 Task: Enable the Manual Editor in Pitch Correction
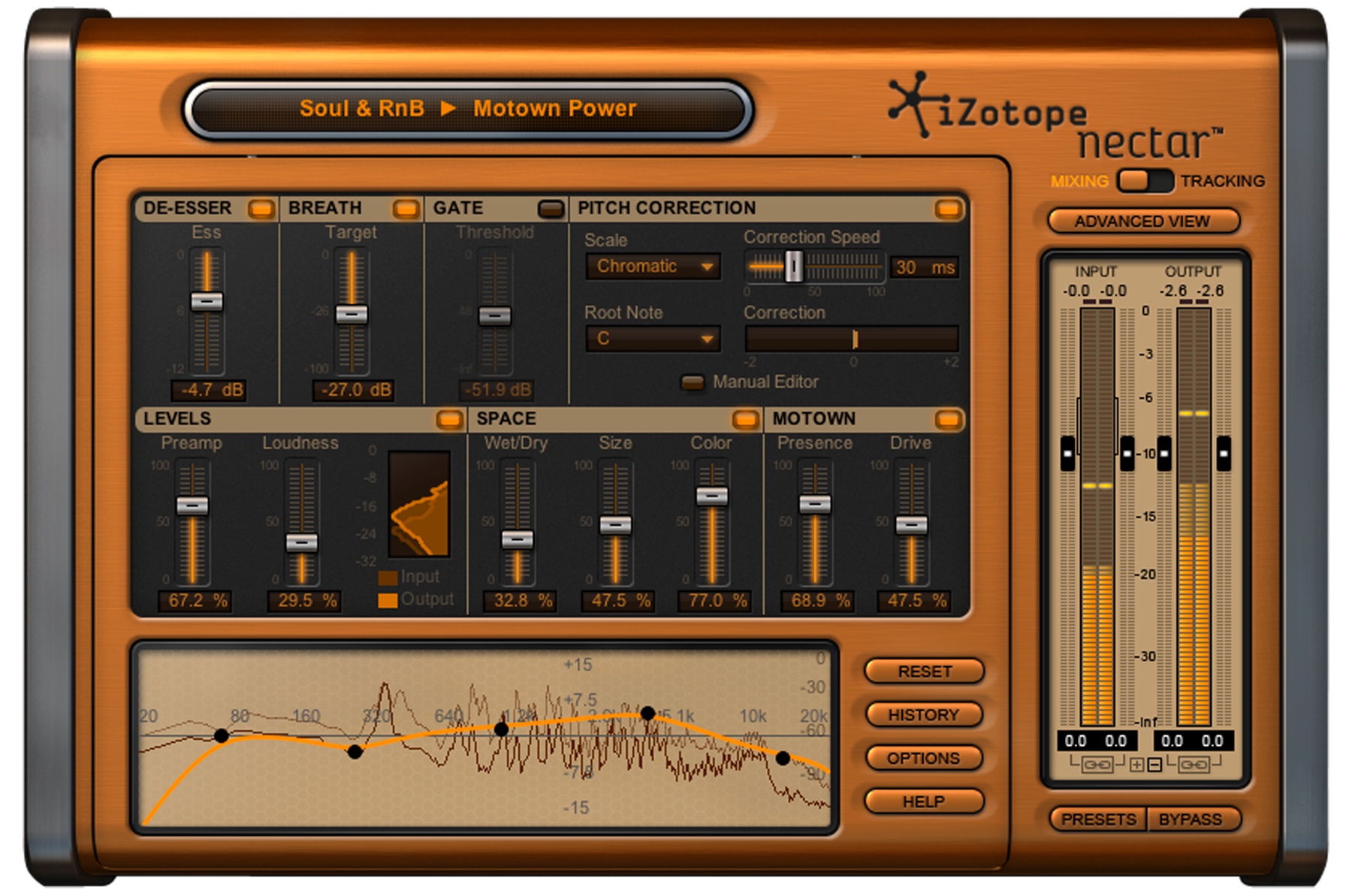692,381
